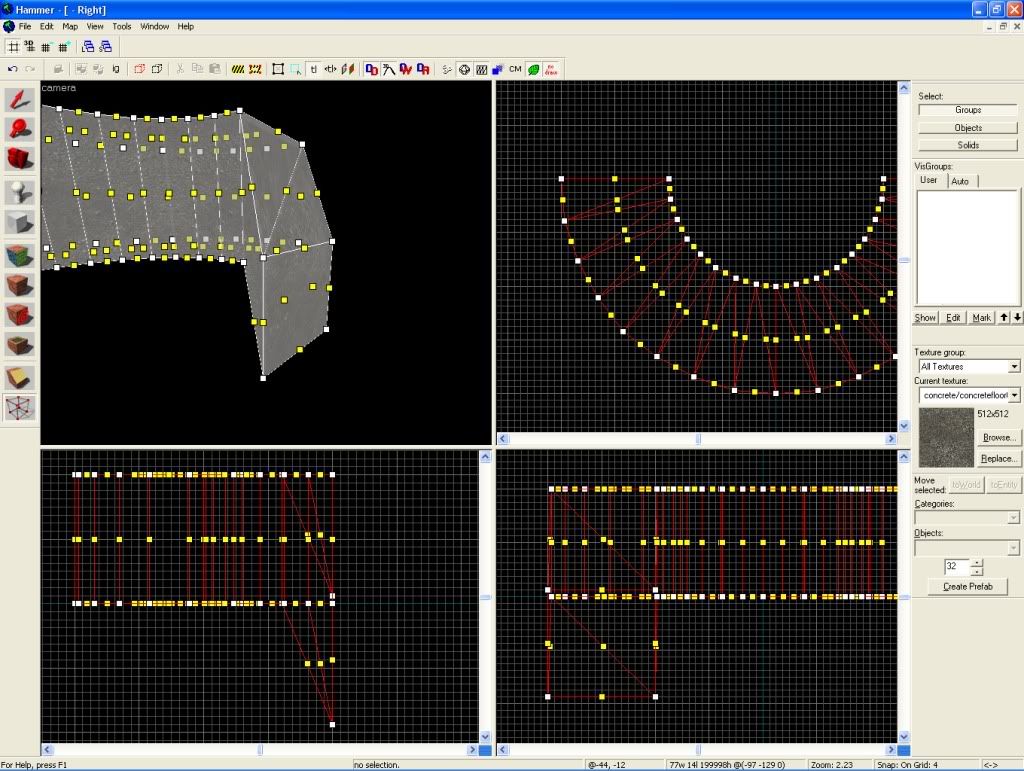Select the Camera tool
Image resolution: width=1024 pixels, height=771 pixels.
click(20, 158)
